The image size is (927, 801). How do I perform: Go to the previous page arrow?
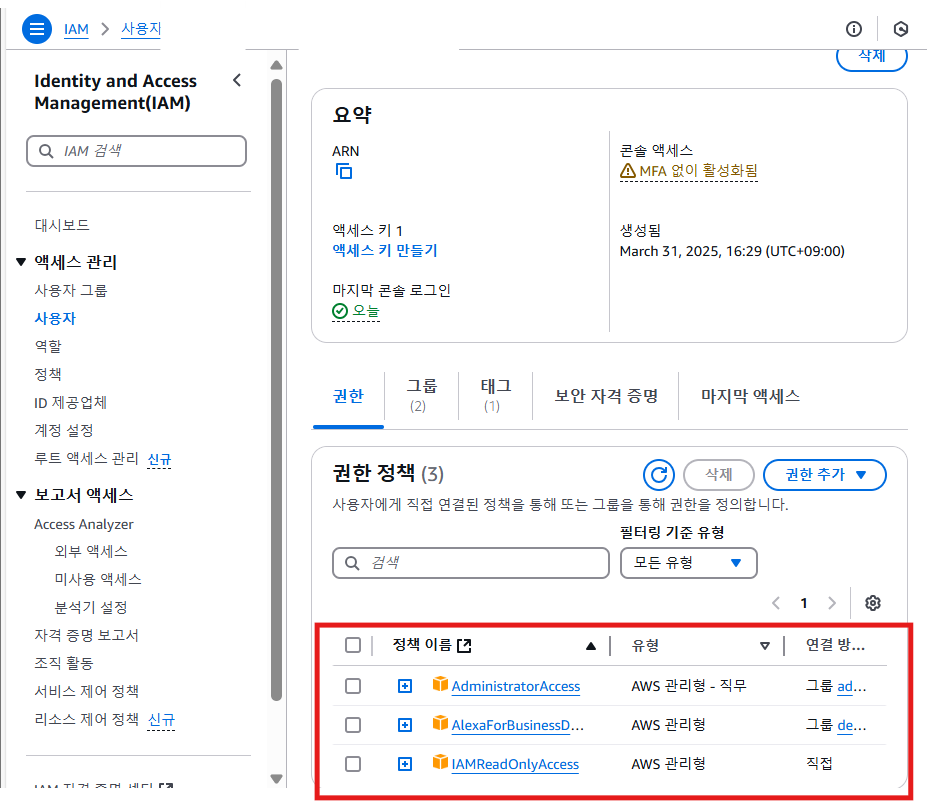pyautogui.click(x=776, y=603)
